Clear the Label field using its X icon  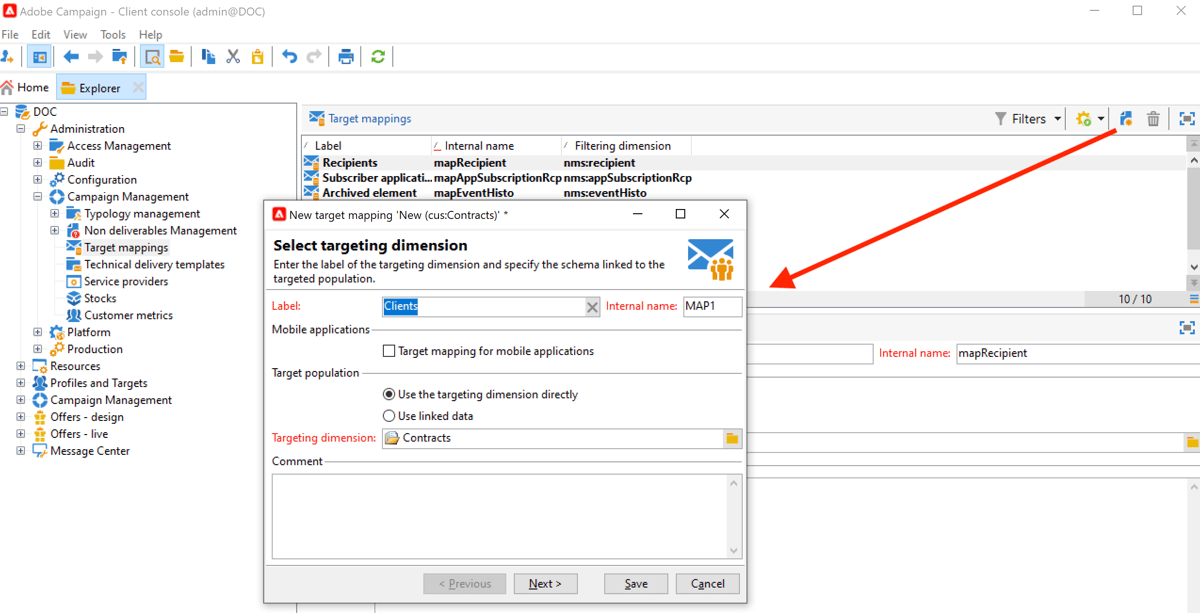click(592, 306)
